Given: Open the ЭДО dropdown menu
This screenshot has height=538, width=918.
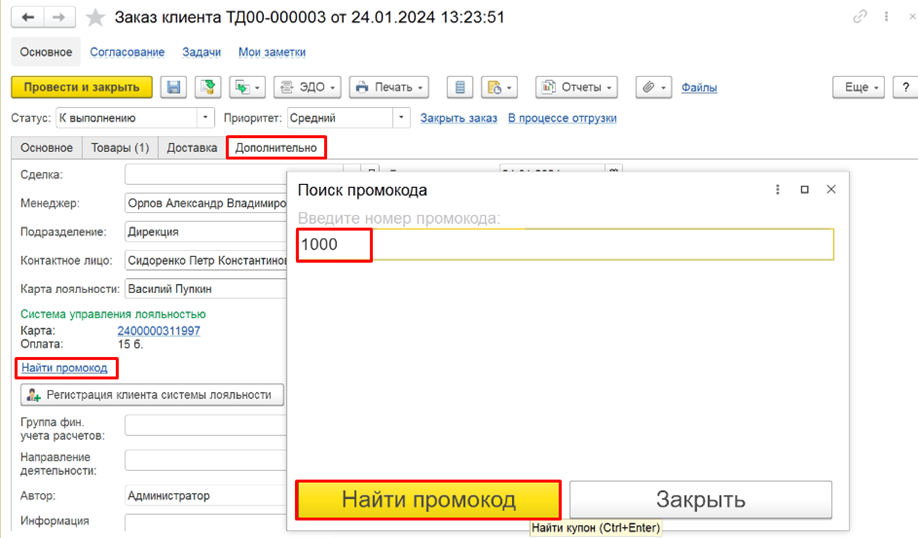Looking at the screenshot, I should tap(307, 87).
